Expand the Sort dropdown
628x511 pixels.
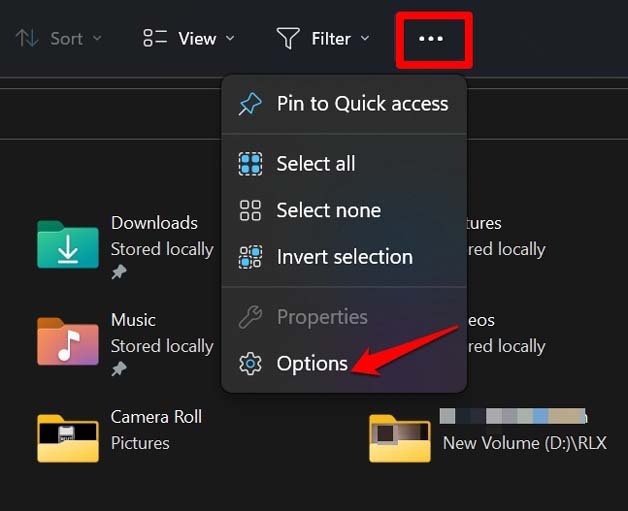coord(59,39)
